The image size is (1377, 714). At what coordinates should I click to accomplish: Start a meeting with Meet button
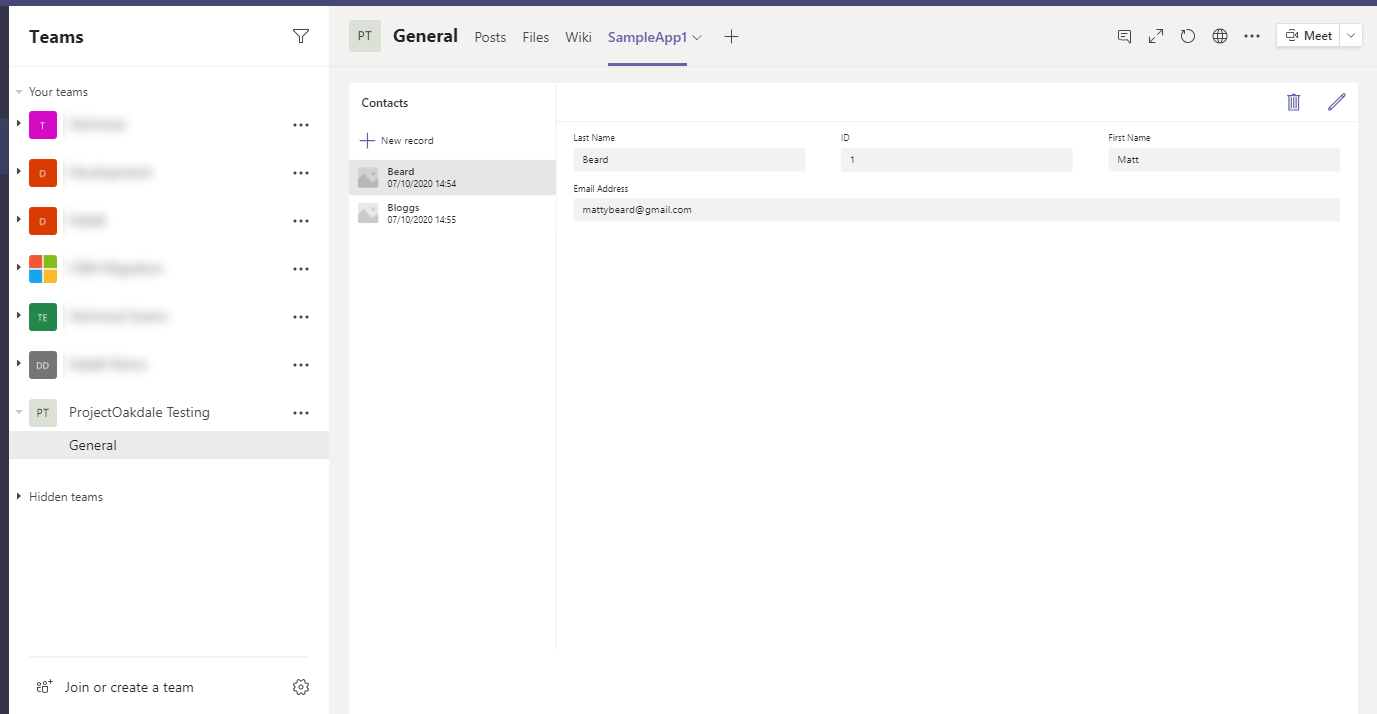coord(1309,36)
